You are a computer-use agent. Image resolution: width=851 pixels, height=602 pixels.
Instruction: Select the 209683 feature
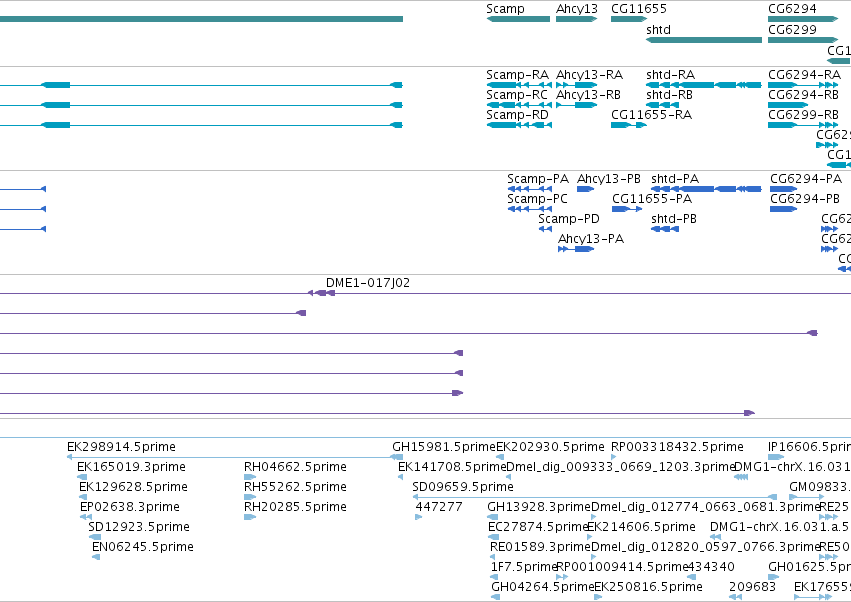(735, 597)
